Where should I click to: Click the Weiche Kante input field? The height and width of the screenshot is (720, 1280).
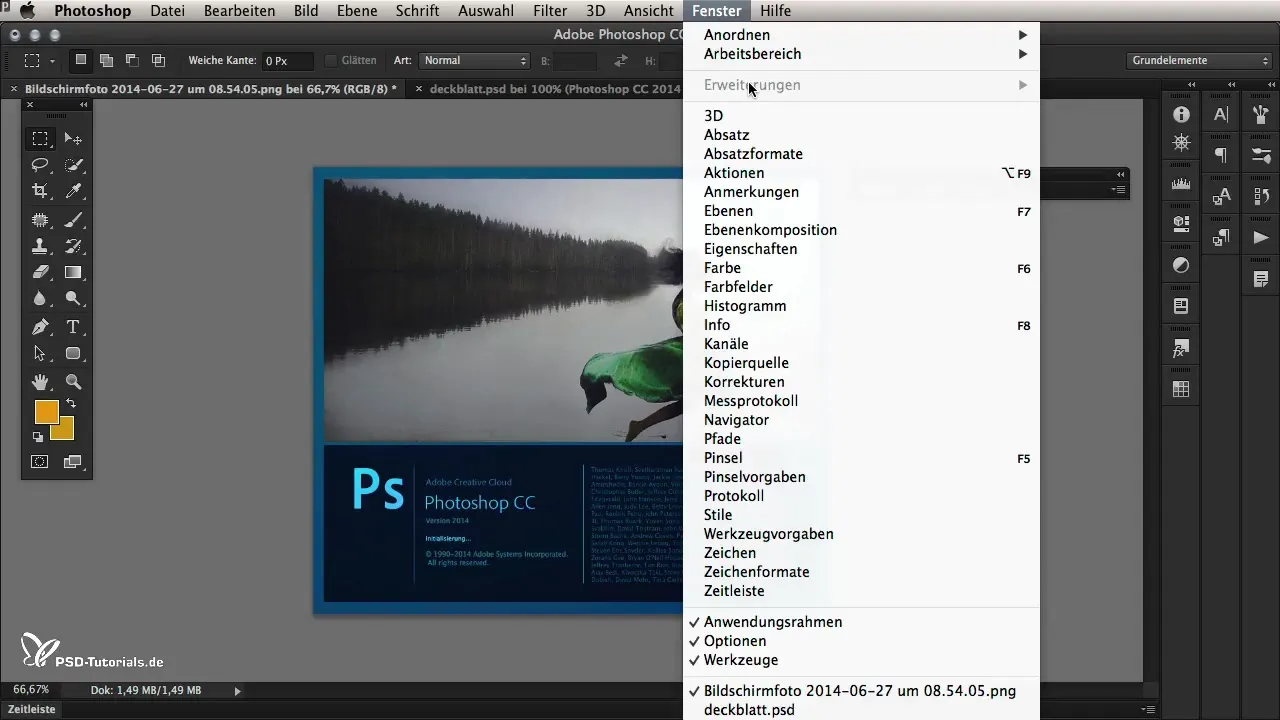pos(287,61)
